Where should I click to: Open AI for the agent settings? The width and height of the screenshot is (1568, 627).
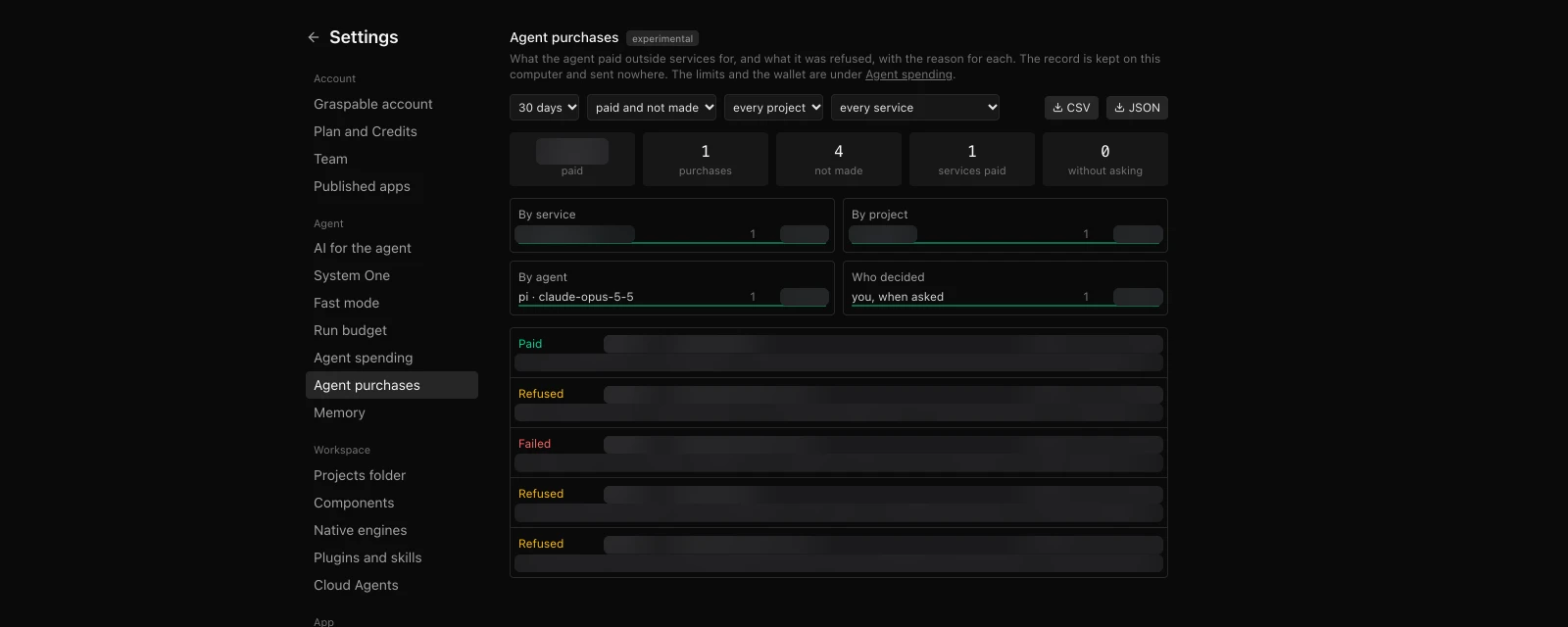click(x=392, y=248)
